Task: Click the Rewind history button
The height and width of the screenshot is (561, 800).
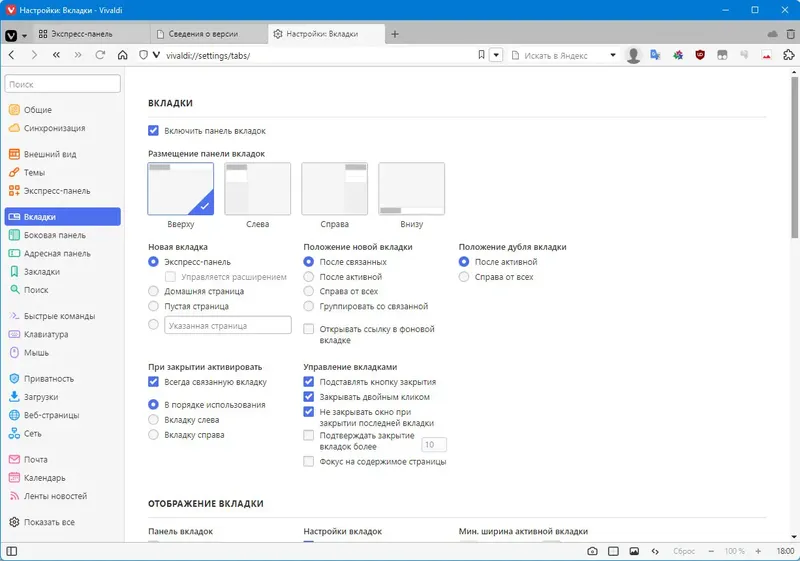Action: [x=56, y=55]
